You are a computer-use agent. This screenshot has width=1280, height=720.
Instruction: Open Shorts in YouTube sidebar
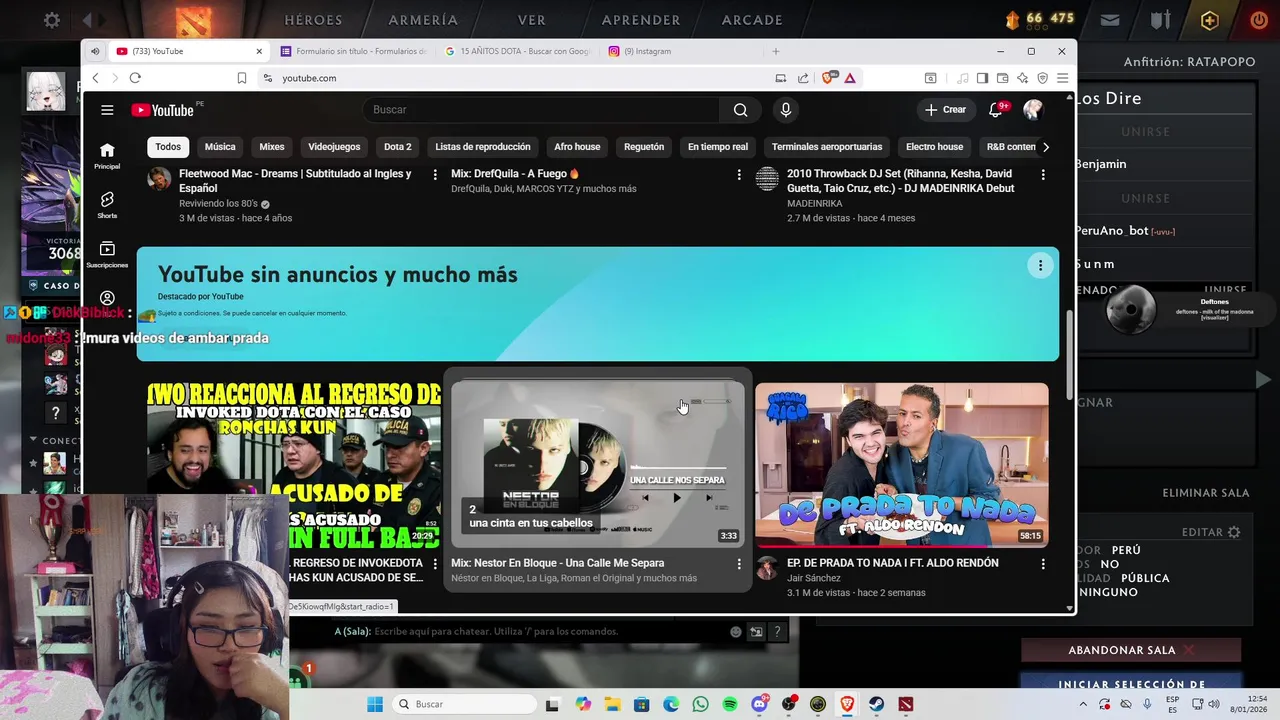pyautogui.click(x=107, y=205)
